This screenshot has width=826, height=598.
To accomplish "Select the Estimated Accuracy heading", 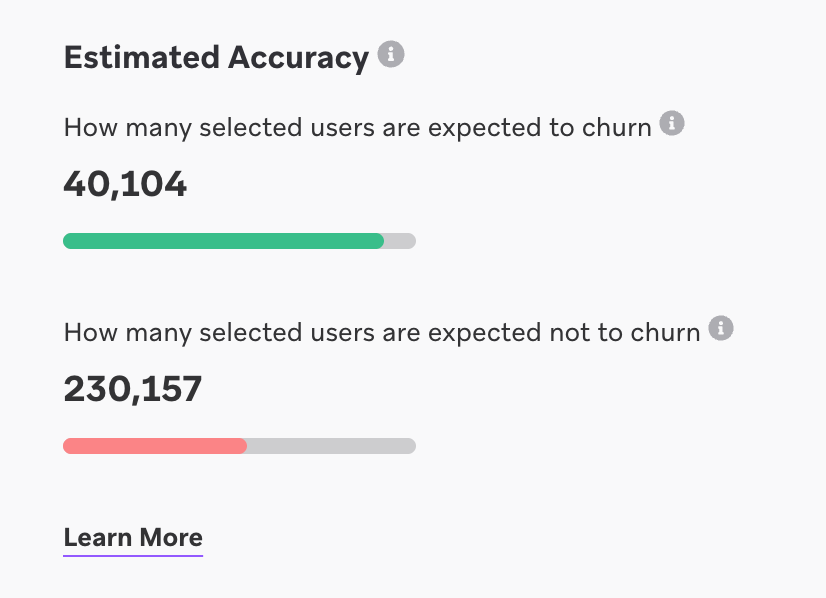I will [216, 58].
